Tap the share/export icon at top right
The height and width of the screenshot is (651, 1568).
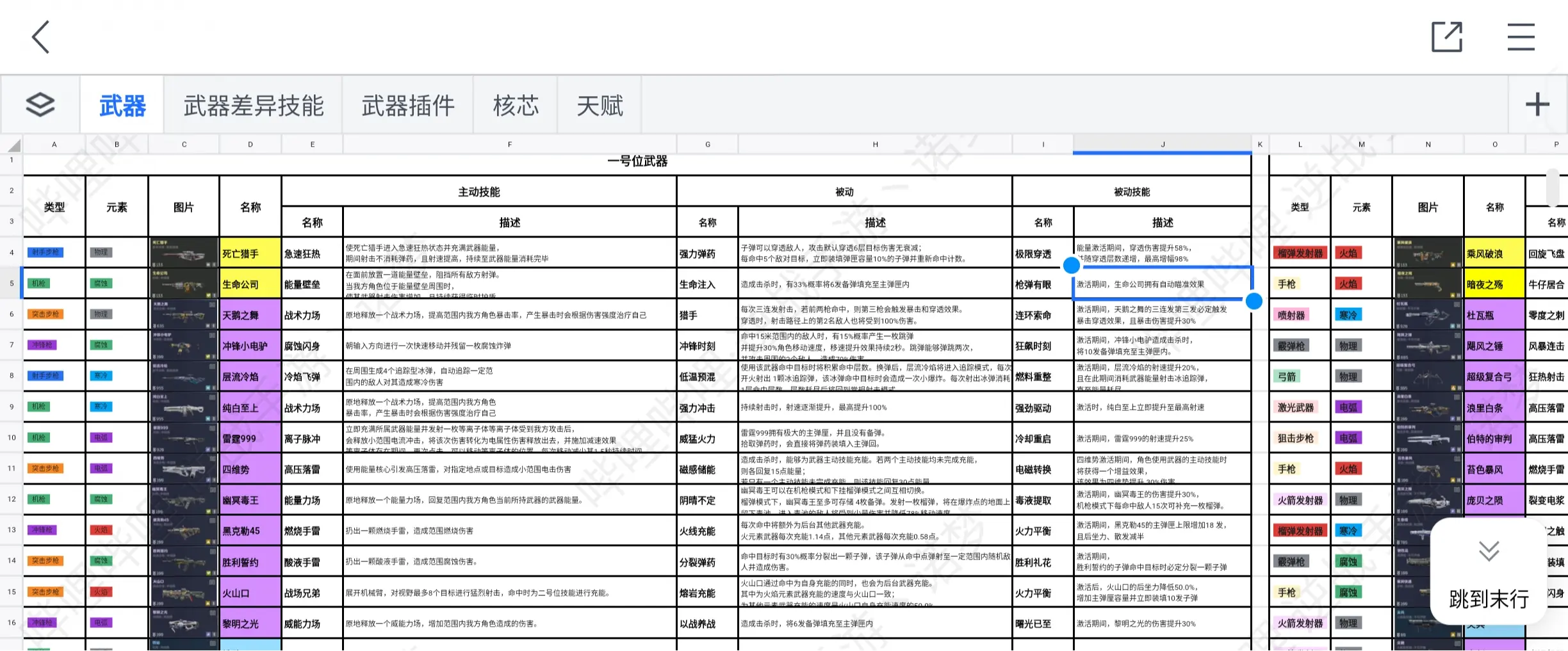point(1448,36)
